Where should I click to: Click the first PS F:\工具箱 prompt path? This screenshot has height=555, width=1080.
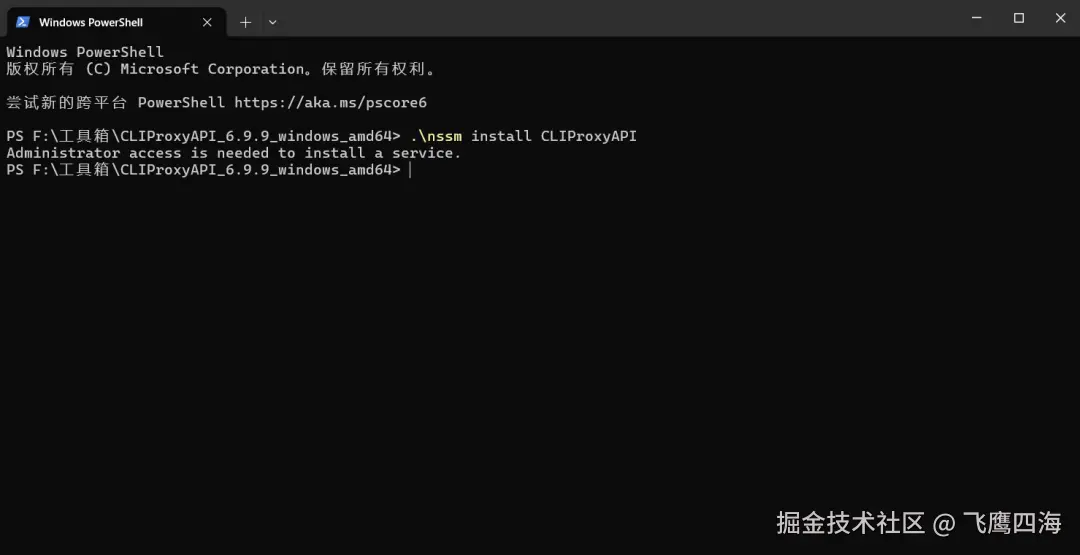coord(203,136)
